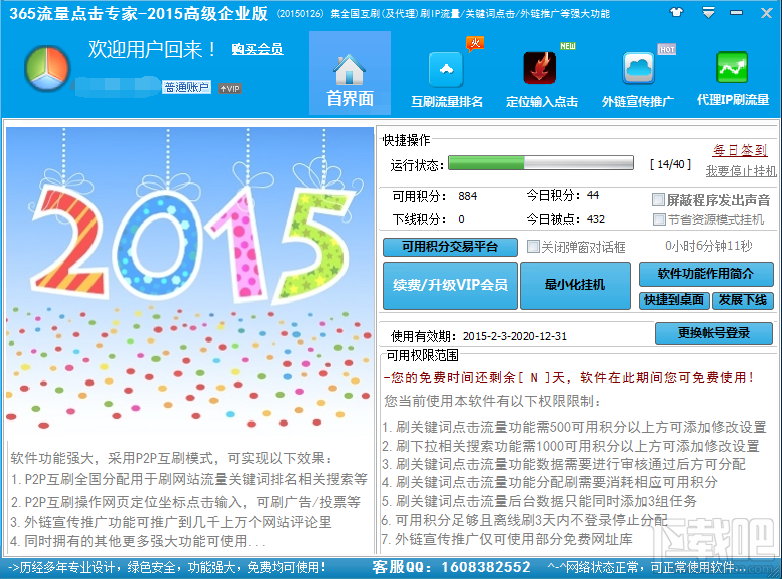This screenshot has width=782, height=579.
Task: Click the red free-time remaining notice
Action: (569, 378)
